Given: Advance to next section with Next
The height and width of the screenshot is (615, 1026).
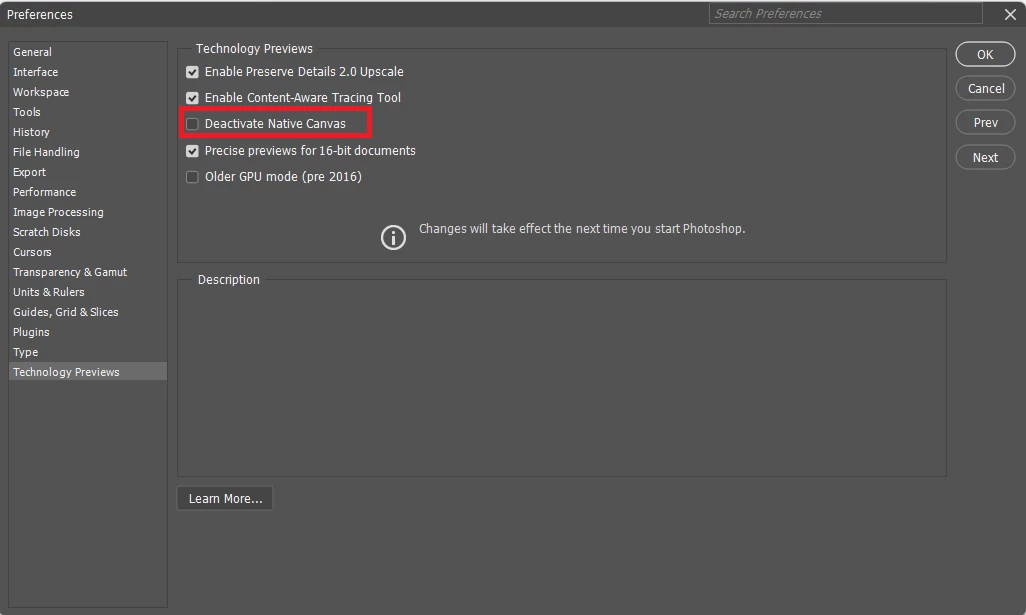Looking at the screenshot, I should pos(985,157).
